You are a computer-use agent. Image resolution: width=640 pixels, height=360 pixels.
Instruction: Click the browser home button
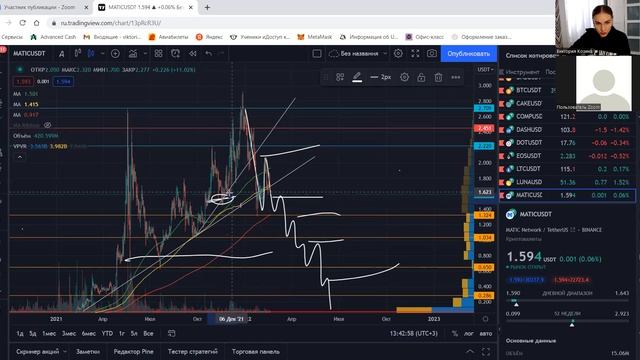(36, 23)
